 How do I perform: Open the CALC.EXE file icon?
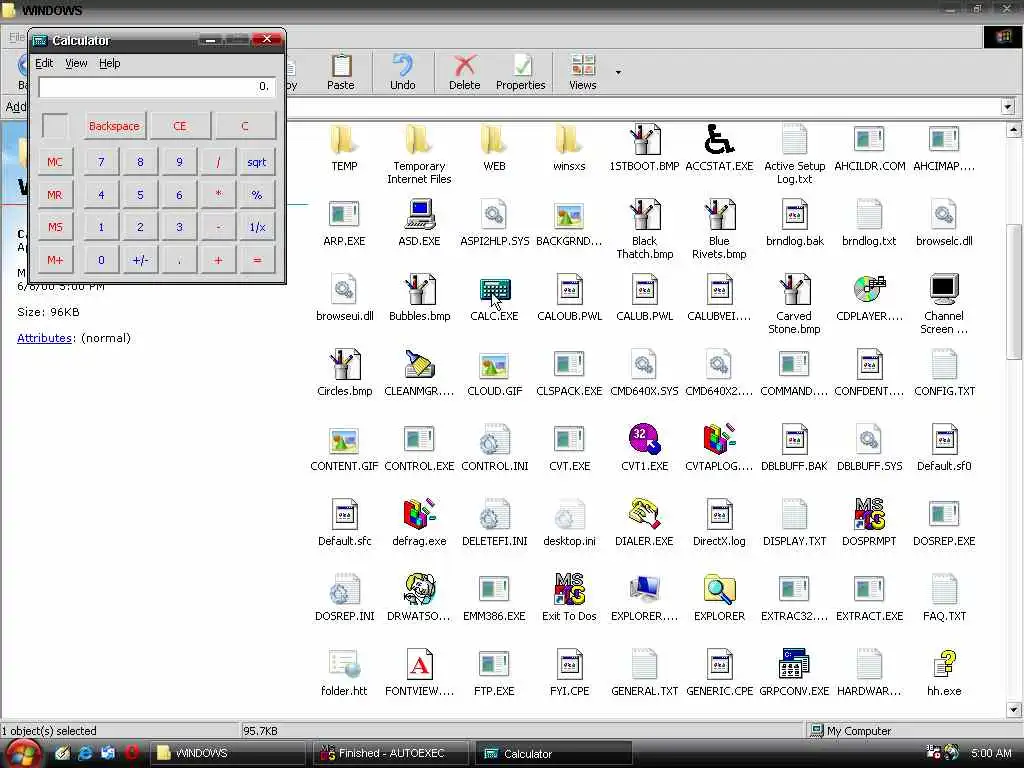point(494,291)
